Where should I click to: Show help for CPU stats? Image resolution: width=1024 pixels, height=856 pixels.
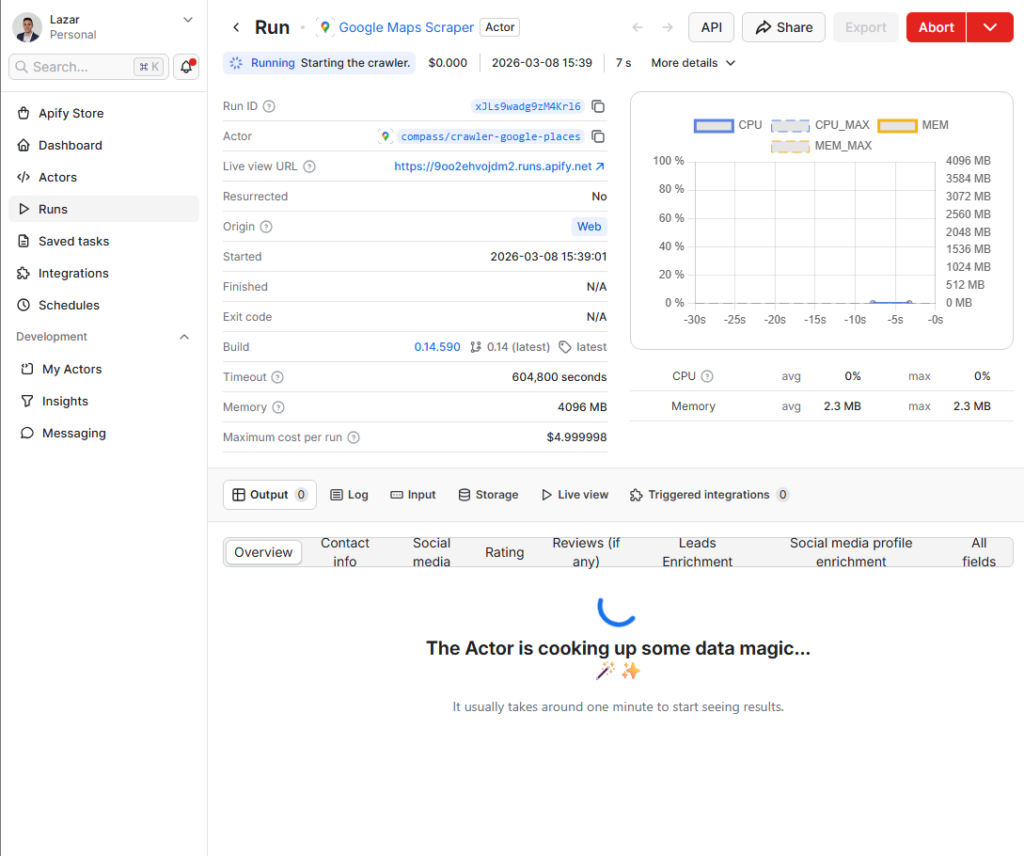pyautogui.click(x=707, y=376)
